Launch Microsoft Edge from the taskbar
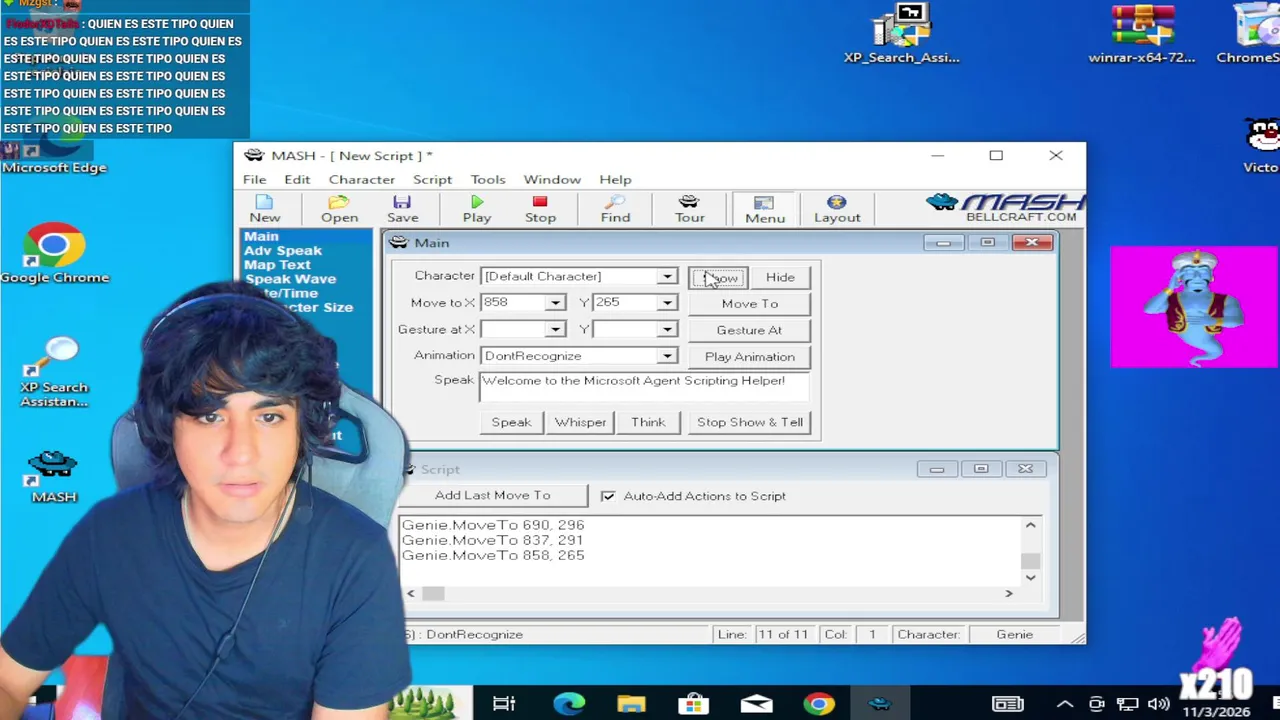Screen dimensions: 1280x720 (x=569, y=704)
